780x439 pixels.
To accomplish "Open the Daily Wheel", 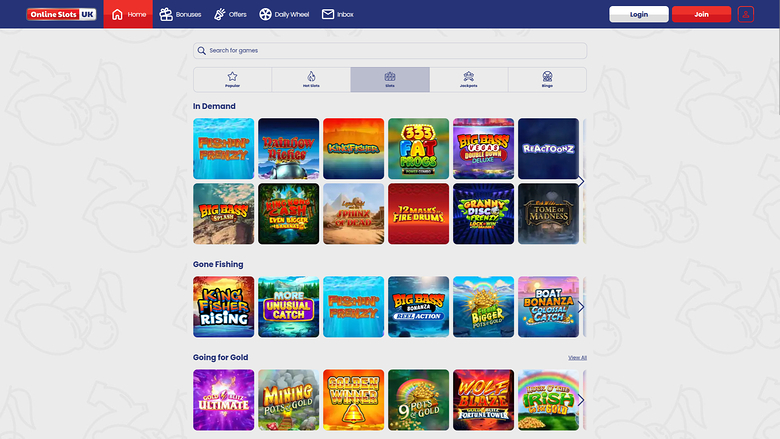I will [284, 14].
